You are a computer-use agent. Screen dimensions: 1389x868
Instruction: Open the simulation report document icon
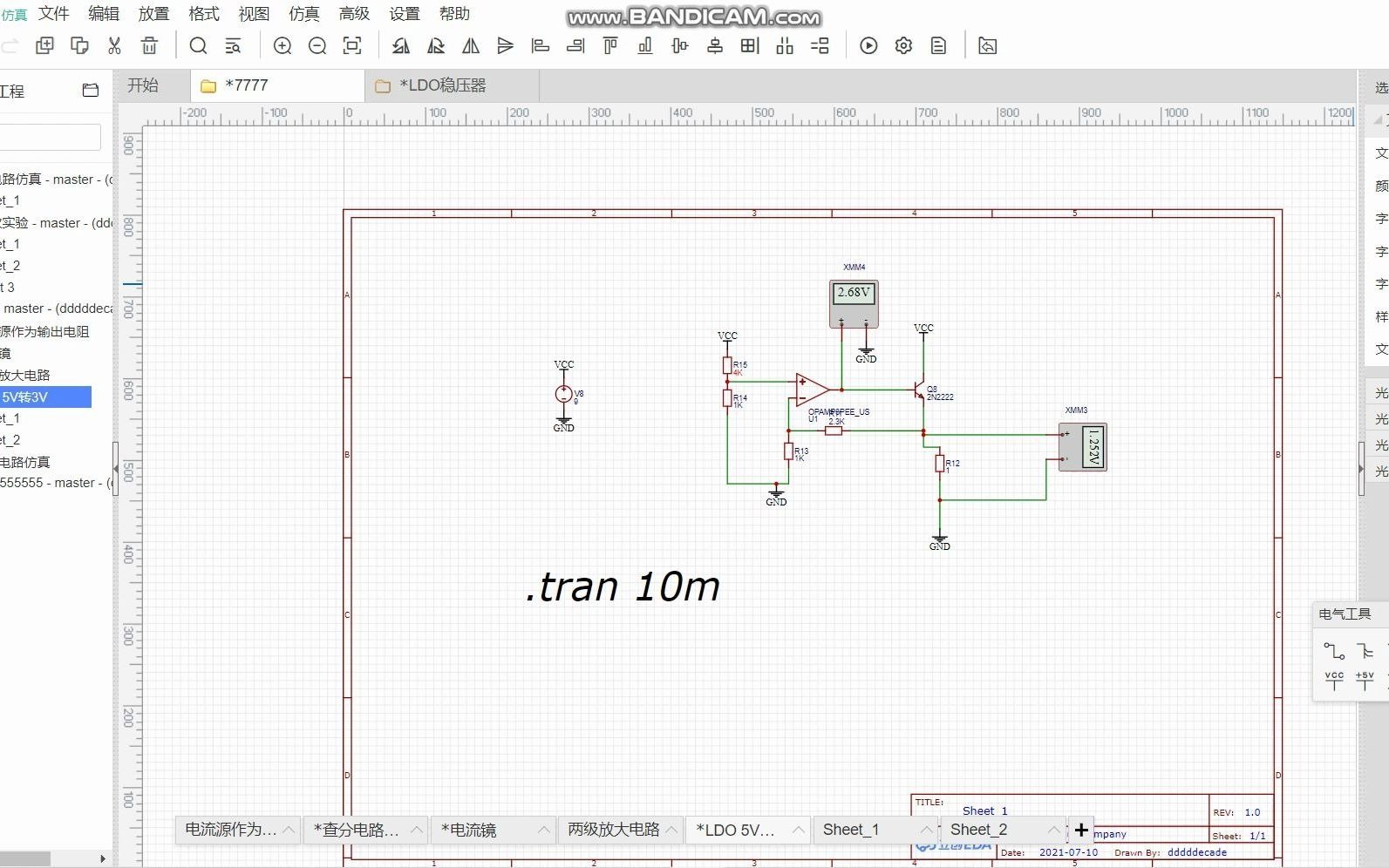(x=938, y=45)
